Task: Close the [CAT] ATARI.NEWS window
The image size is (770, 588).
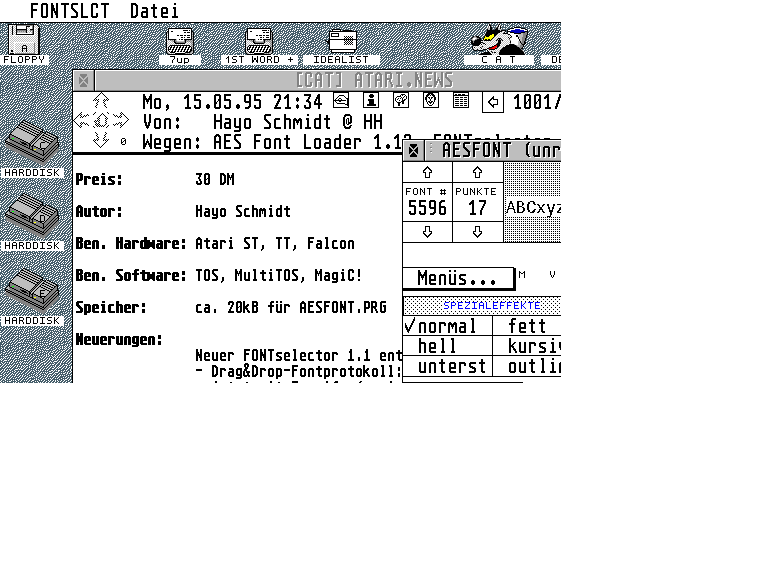Action: point(83,81)
